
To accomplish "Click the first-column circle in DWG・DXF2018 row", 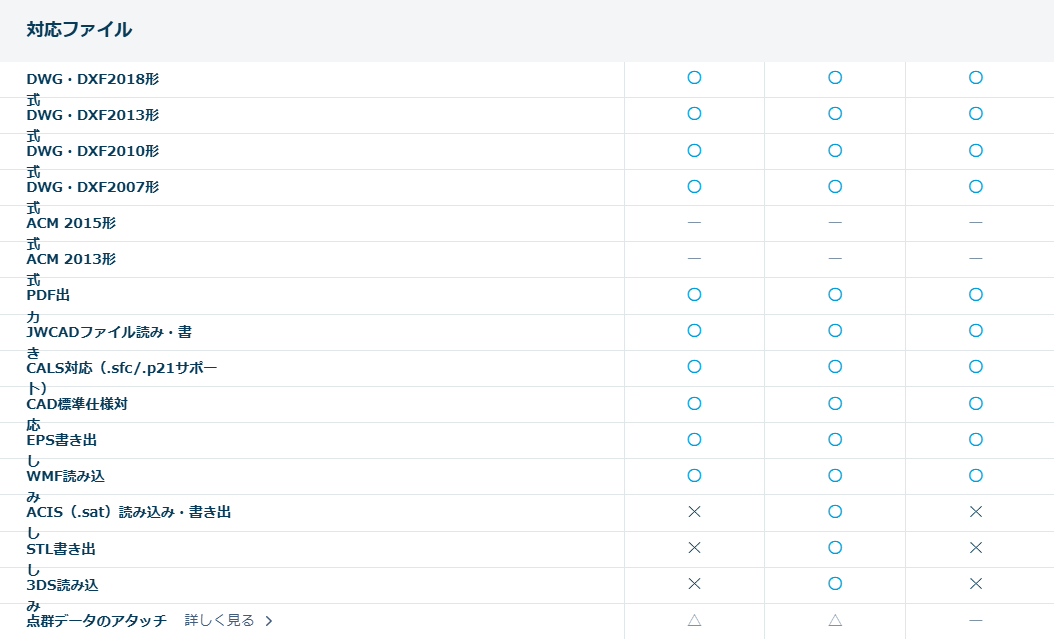I will 694,78.
